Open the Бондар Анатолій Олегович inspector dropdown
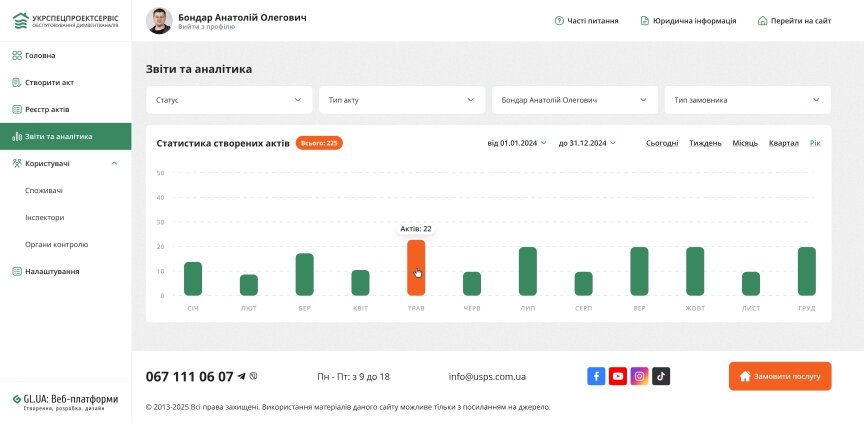The image size is (864, 423). [575, 100]
